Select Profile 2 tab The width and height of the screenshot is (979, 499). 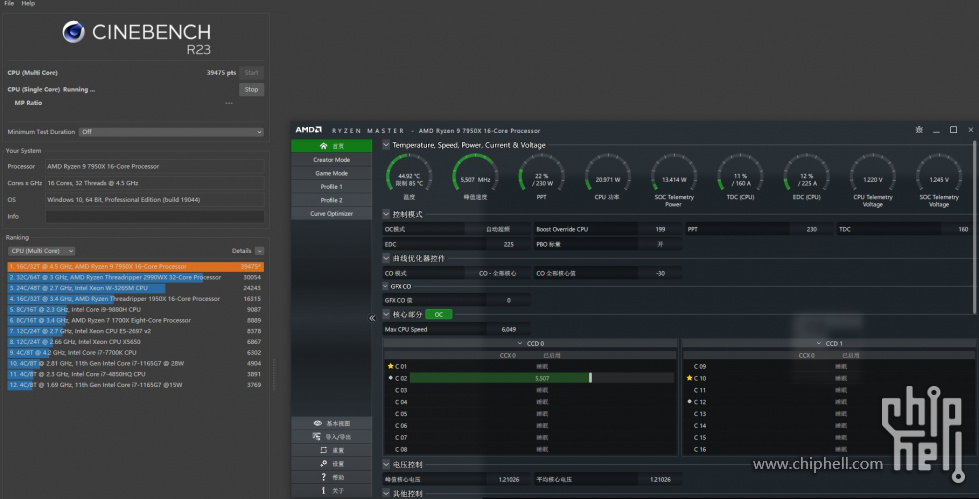(331, 200)
